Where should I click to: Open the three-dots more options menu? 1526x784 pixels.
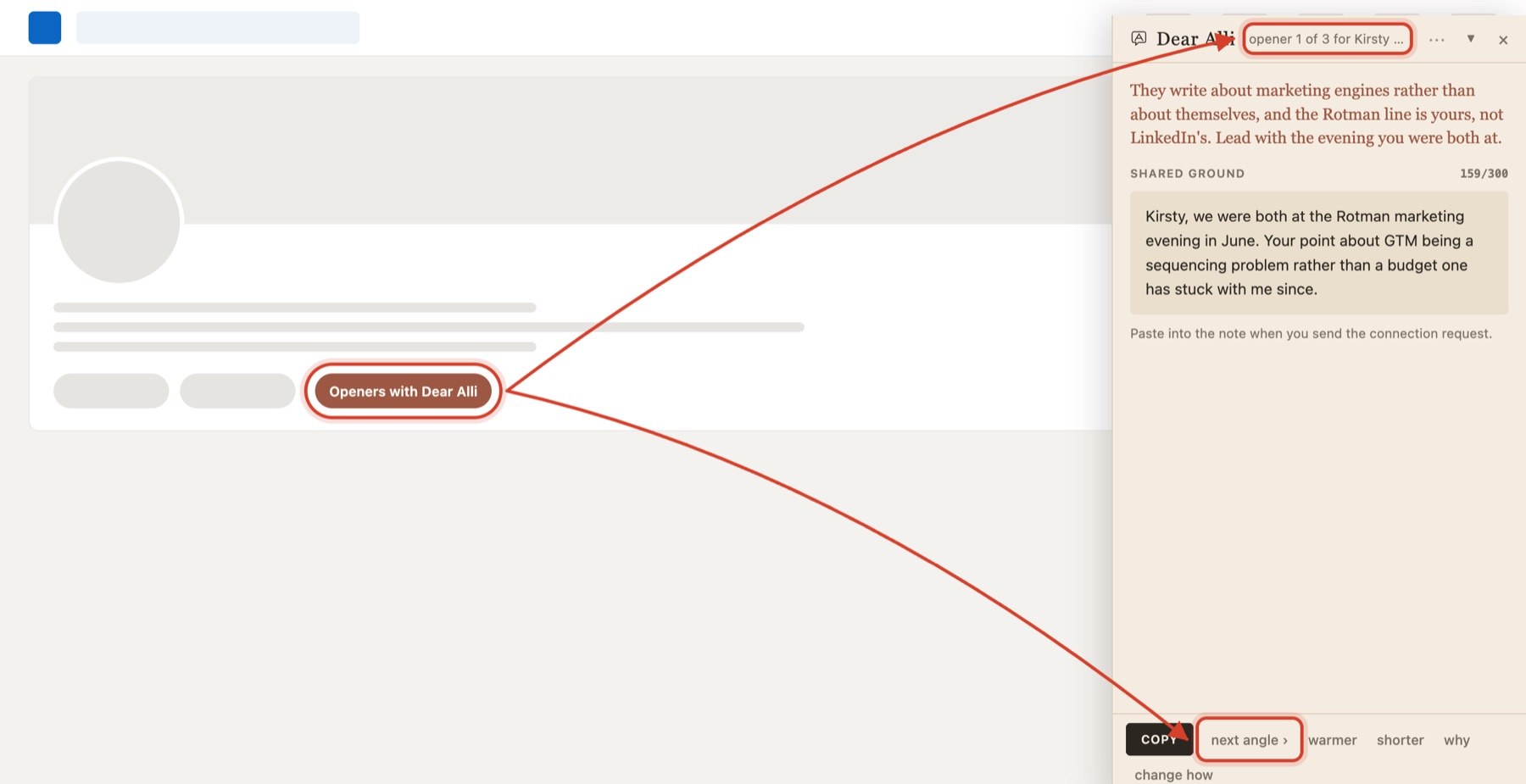[x=1436, y=39]
